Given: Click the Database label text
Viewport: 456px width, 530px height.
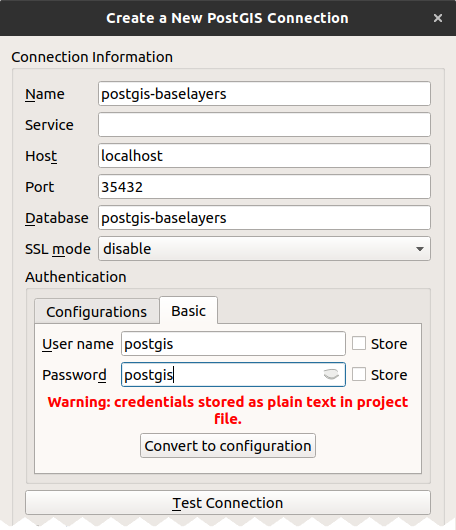Looking at the screenshot, I should coord(57,218).
